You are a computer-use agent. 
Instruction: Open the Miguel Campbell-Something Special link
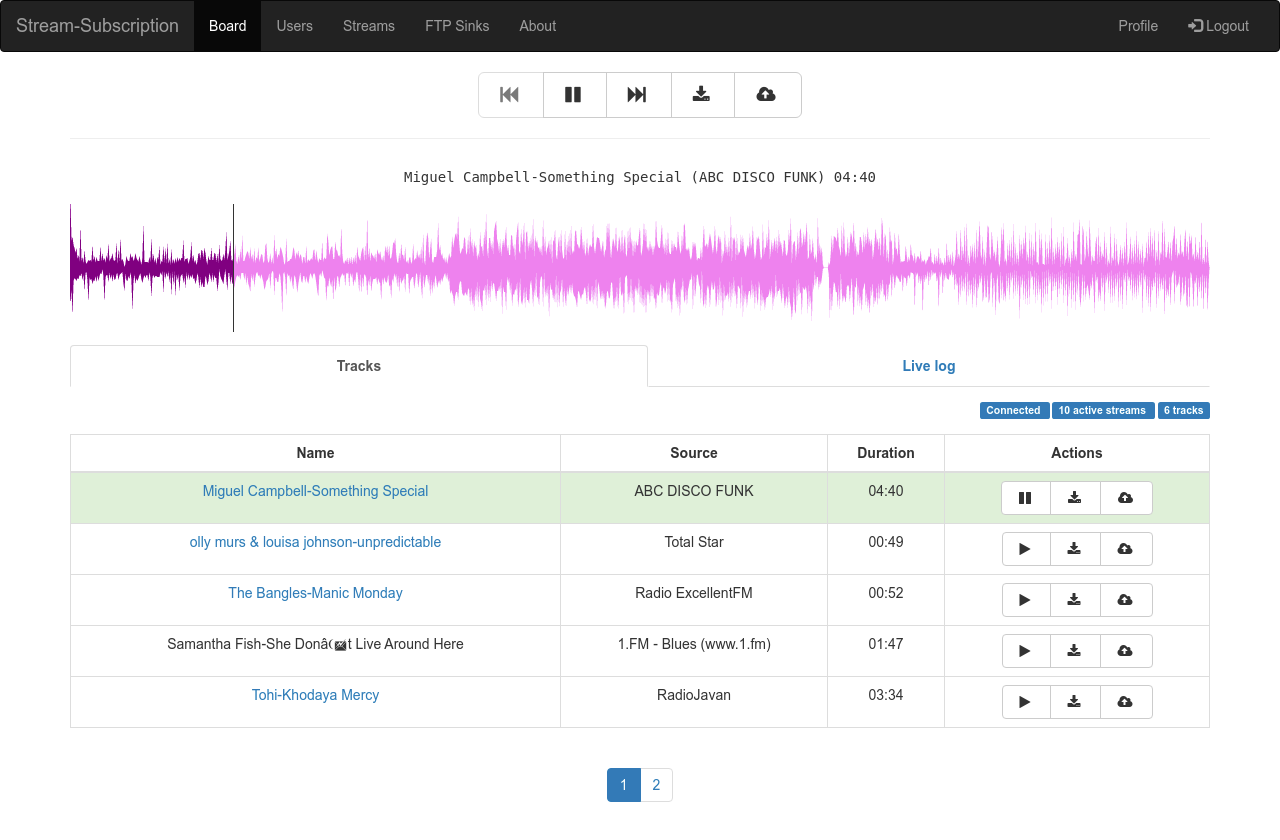pos(315,491)
